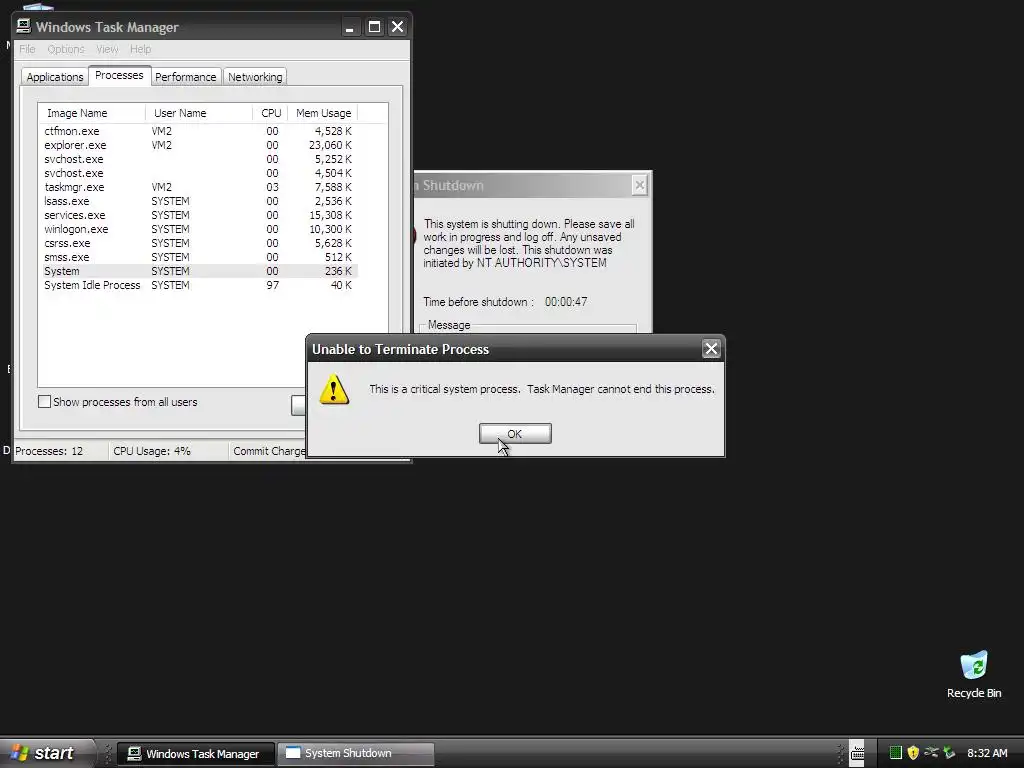Close the Windows Task Manager window
Viewport: 1024px width, 768px height.
click(x=397, y=27)
